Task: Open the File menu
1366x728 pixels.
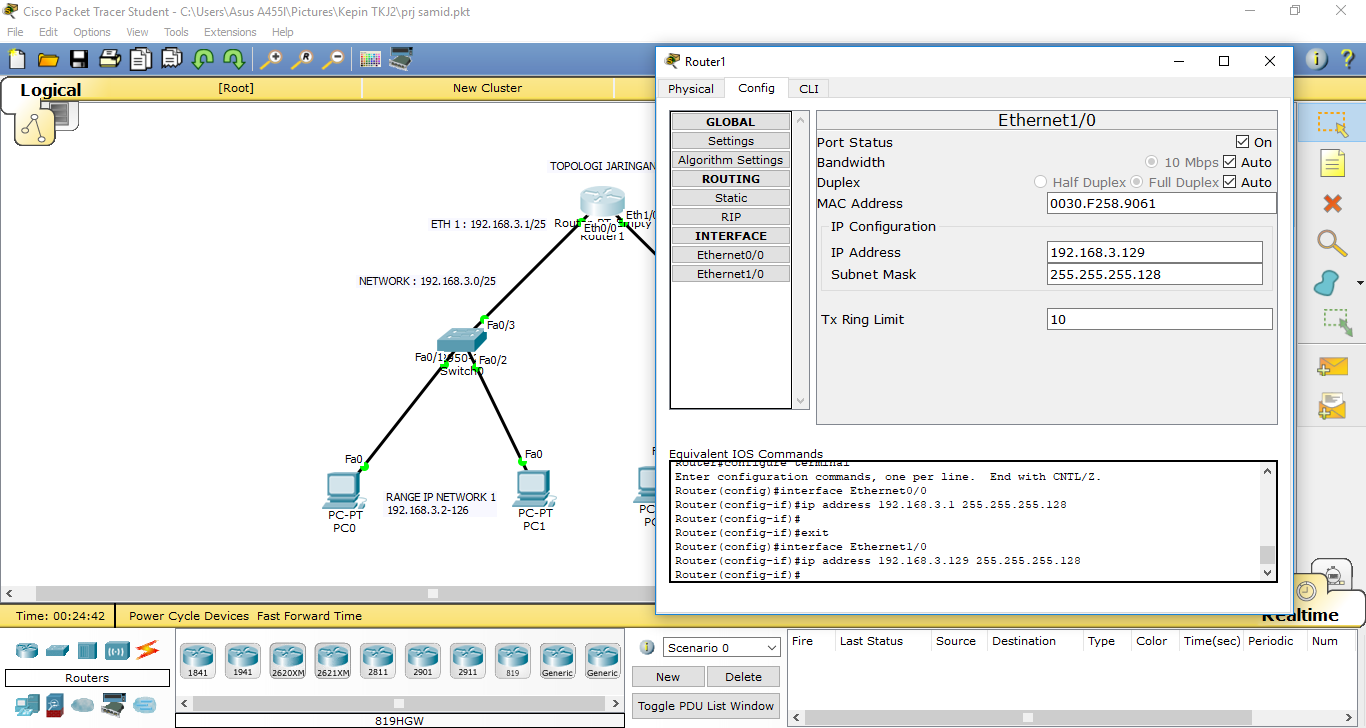Action: point(15,32)
